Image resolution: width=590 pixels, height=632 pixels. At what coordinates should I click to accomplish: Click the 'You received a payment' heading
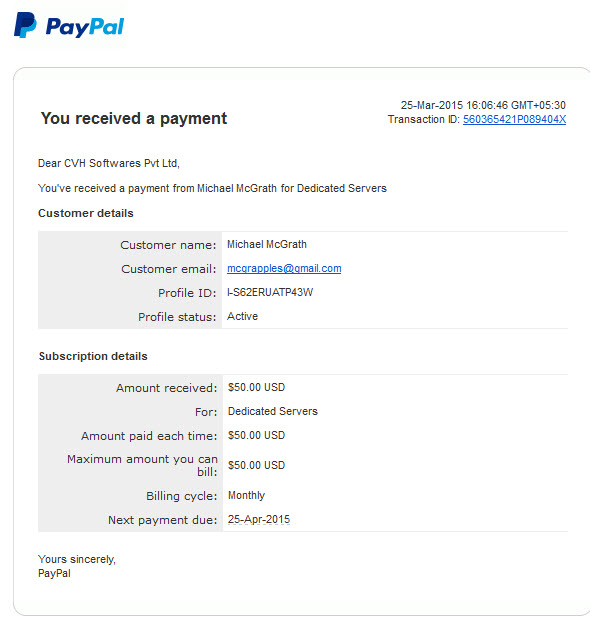[x=134, y=118]
